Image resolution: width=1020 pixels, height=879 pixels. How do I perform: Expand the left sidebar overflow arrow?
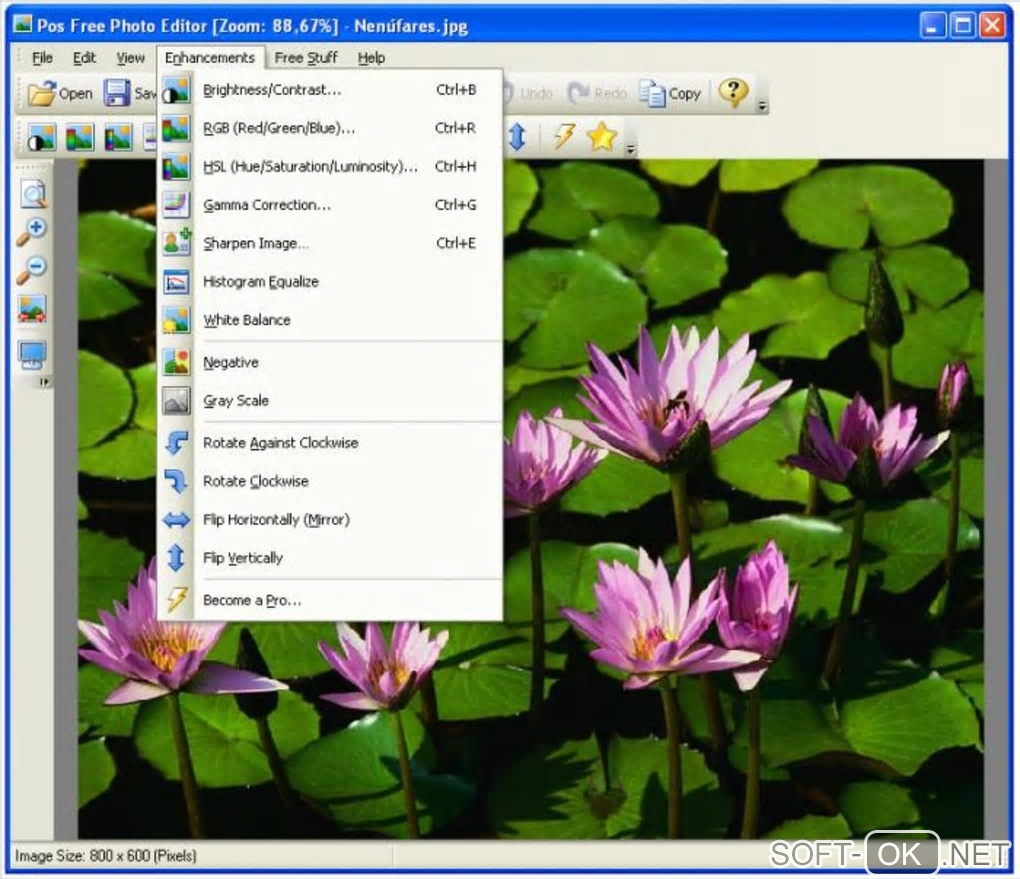pos(43,382)
